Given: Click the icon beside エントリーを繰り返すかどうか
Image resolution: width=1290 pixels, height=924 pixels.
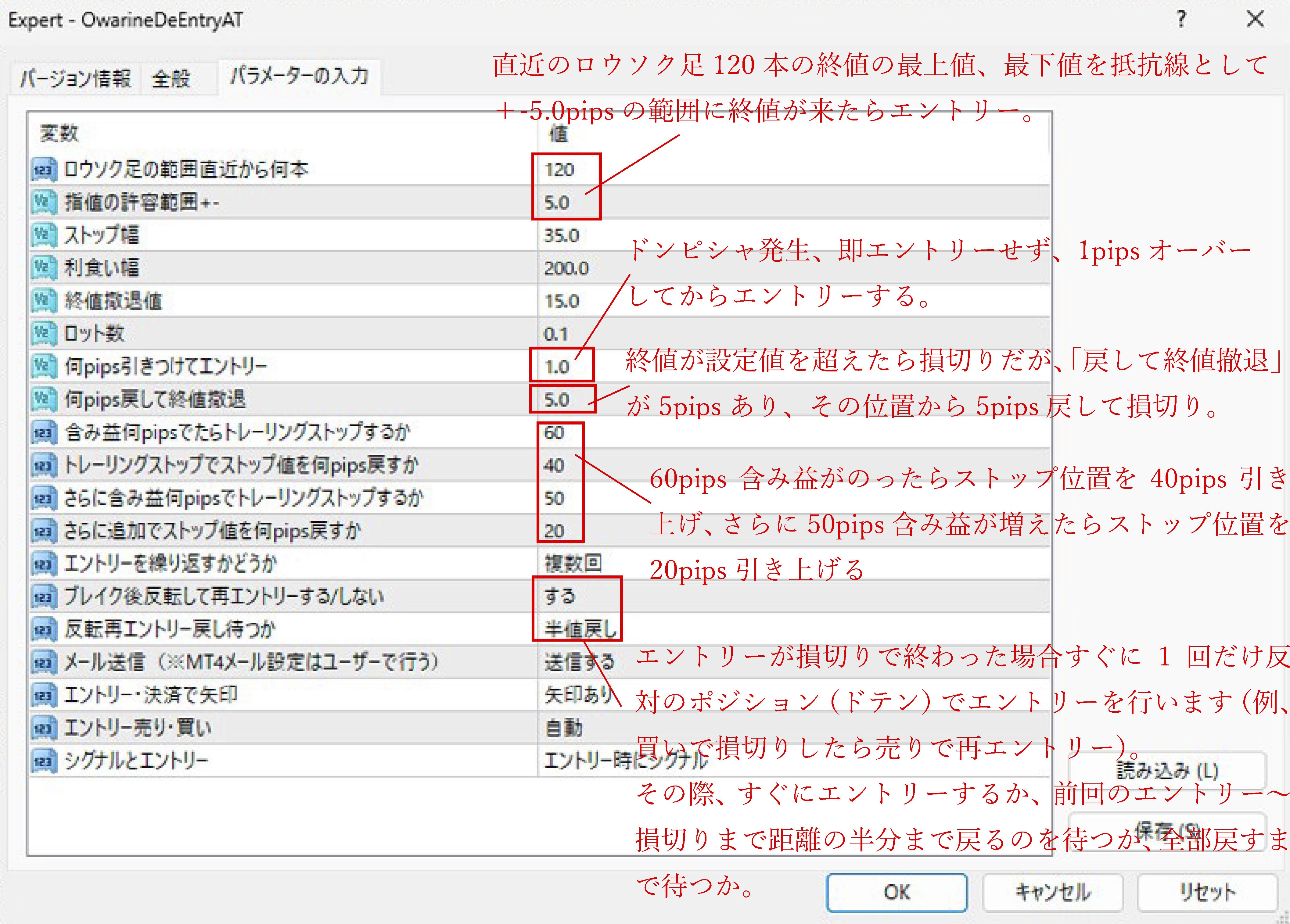Looking at the screenshot, I should click(44, 564).
